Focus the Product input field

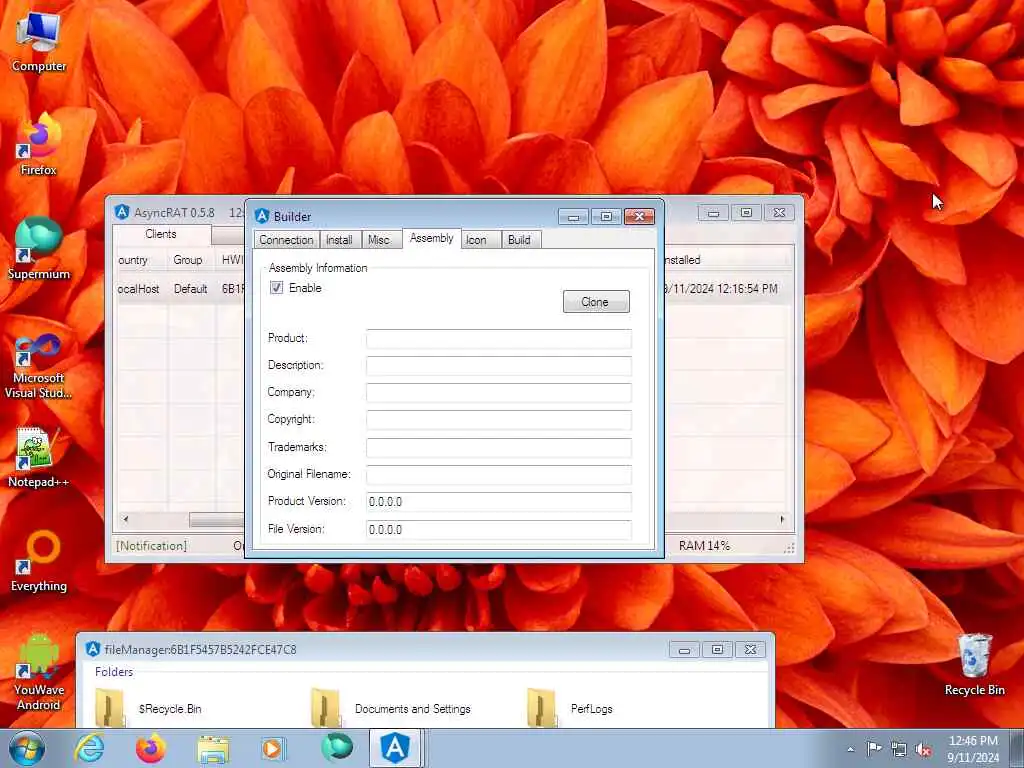[499, 338]
